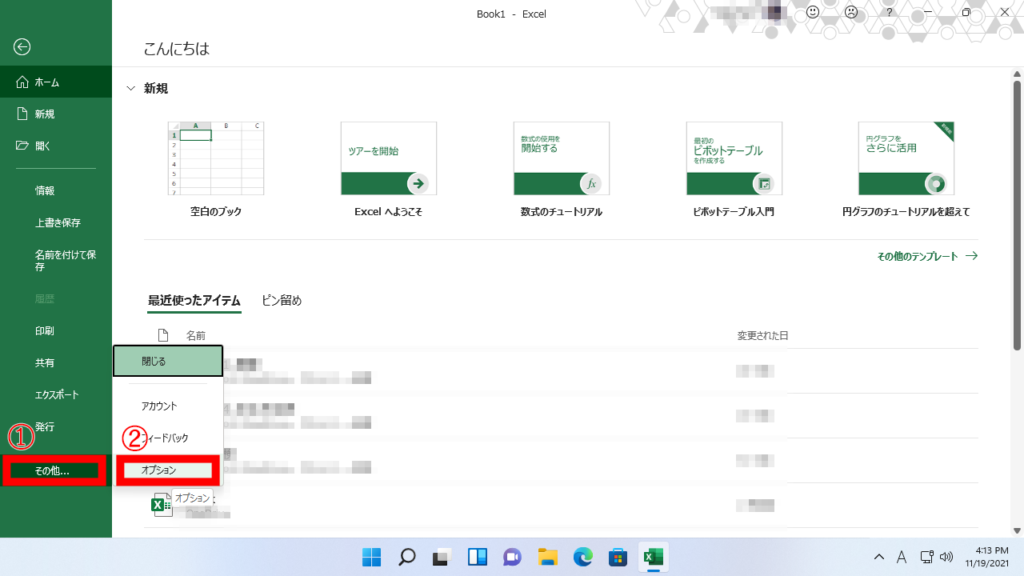Open File Explorer from the taskbar
Viewport: 1024px width, 576px height.
(x=547, y=557)
